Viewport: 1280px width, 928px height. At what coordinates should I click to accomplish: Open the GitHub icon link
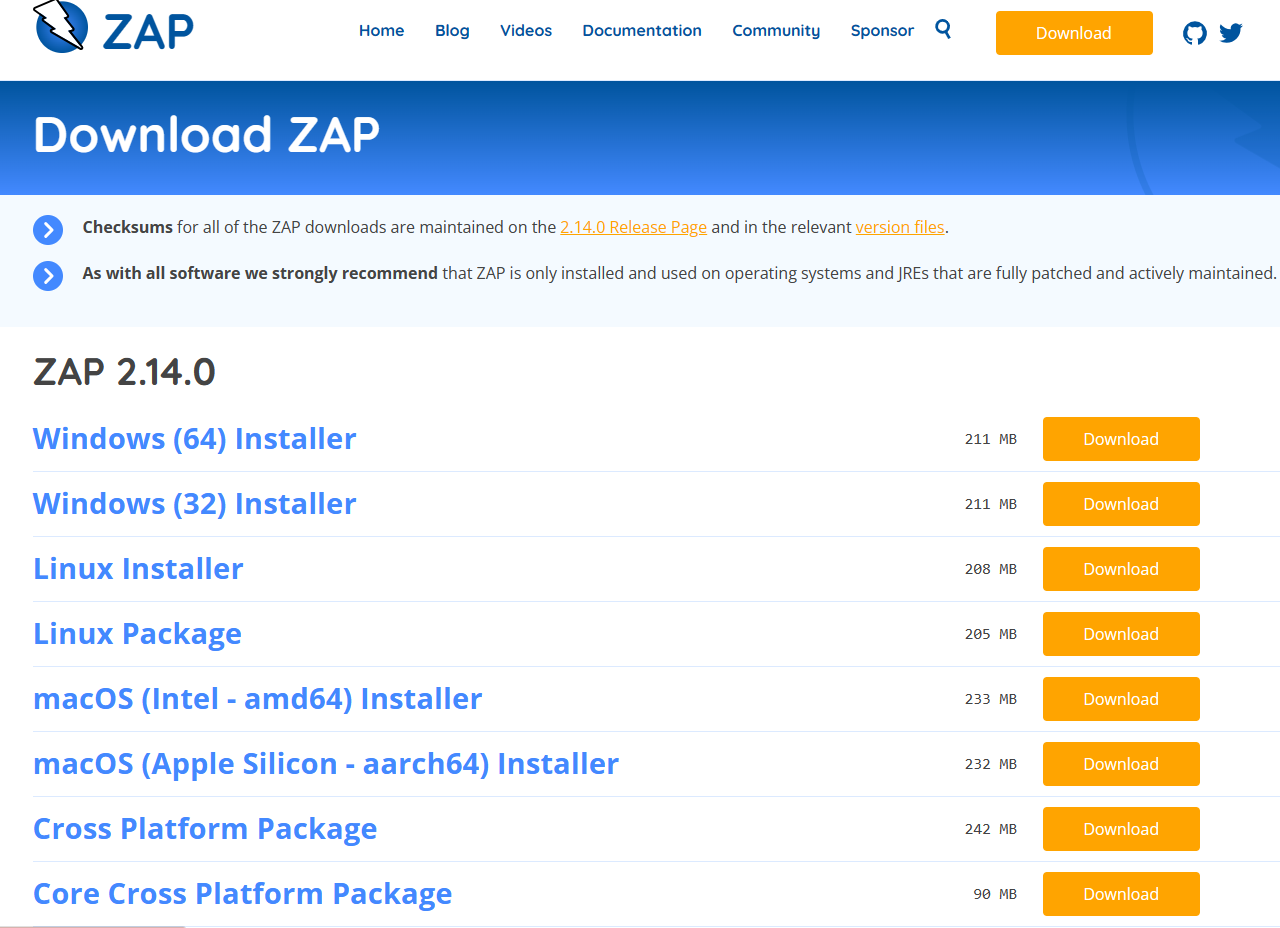[1194, 33]
